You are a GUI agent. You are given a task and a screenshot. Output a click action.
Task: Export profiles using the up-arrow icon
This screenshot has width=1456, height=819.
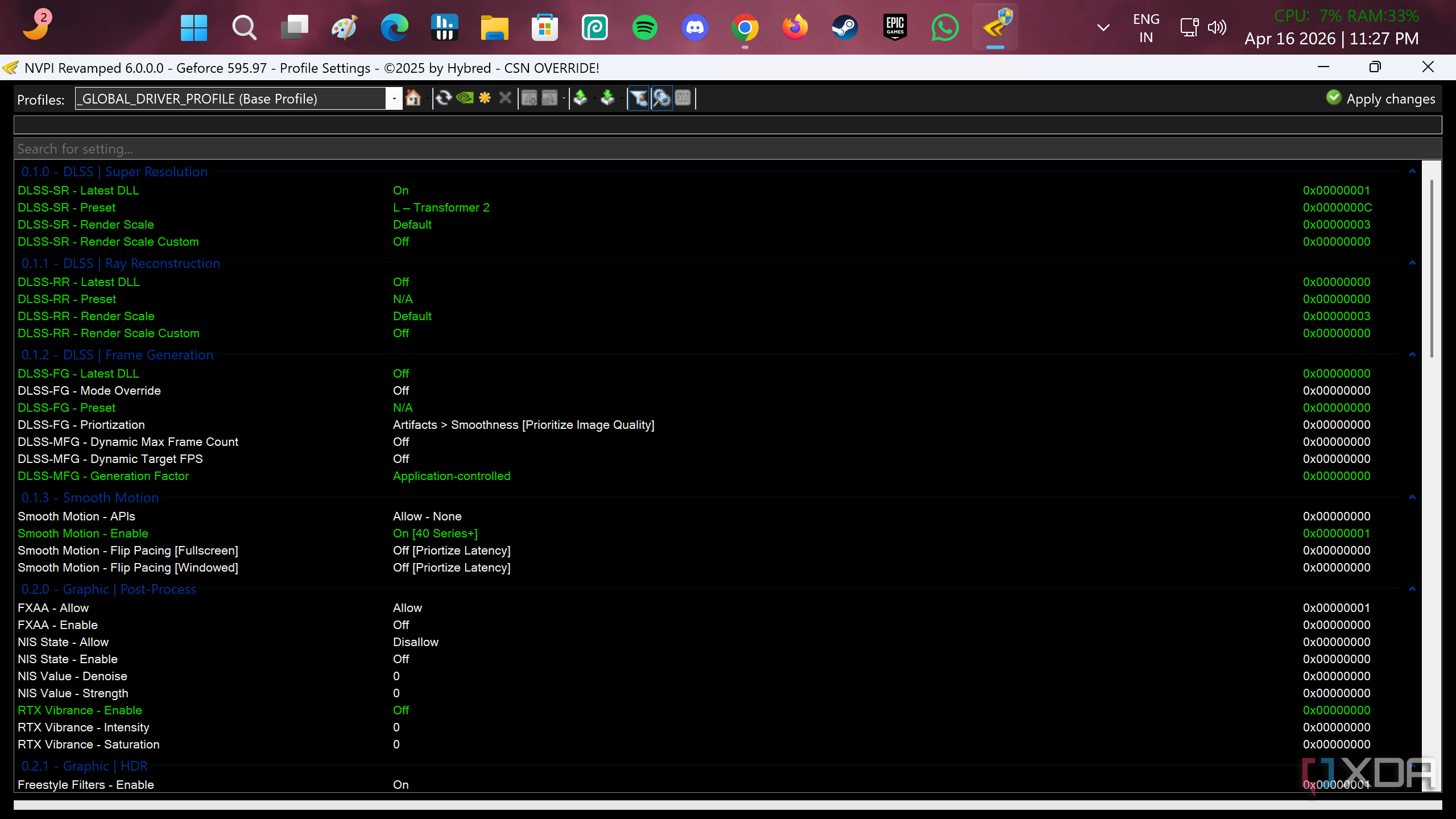point(580,98)
